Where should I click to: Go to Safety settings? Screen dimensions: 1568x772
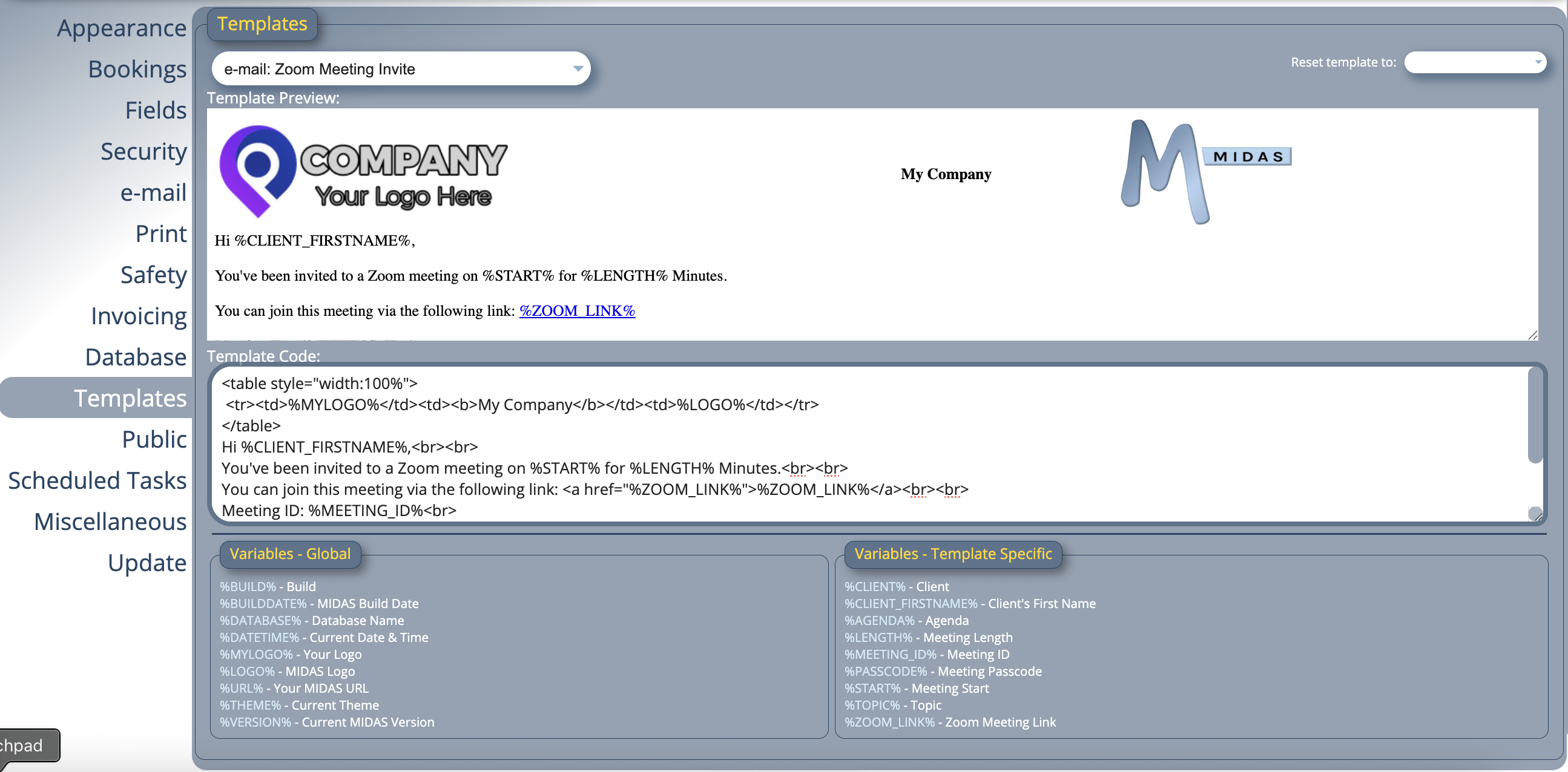click(x=153, y=274)
